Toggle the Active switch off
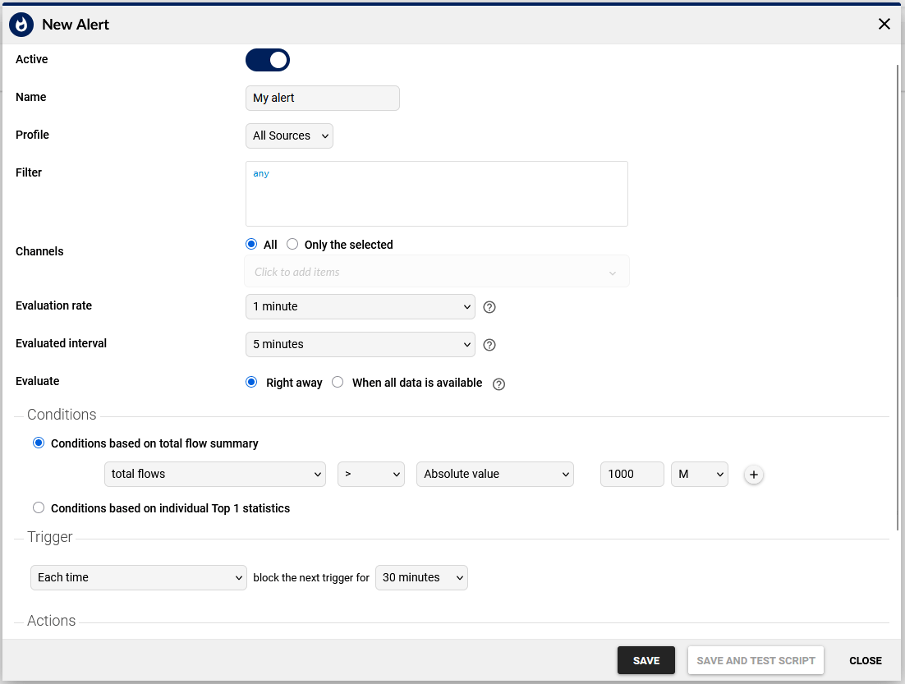906x684 pixels. (x=267, y=60)
